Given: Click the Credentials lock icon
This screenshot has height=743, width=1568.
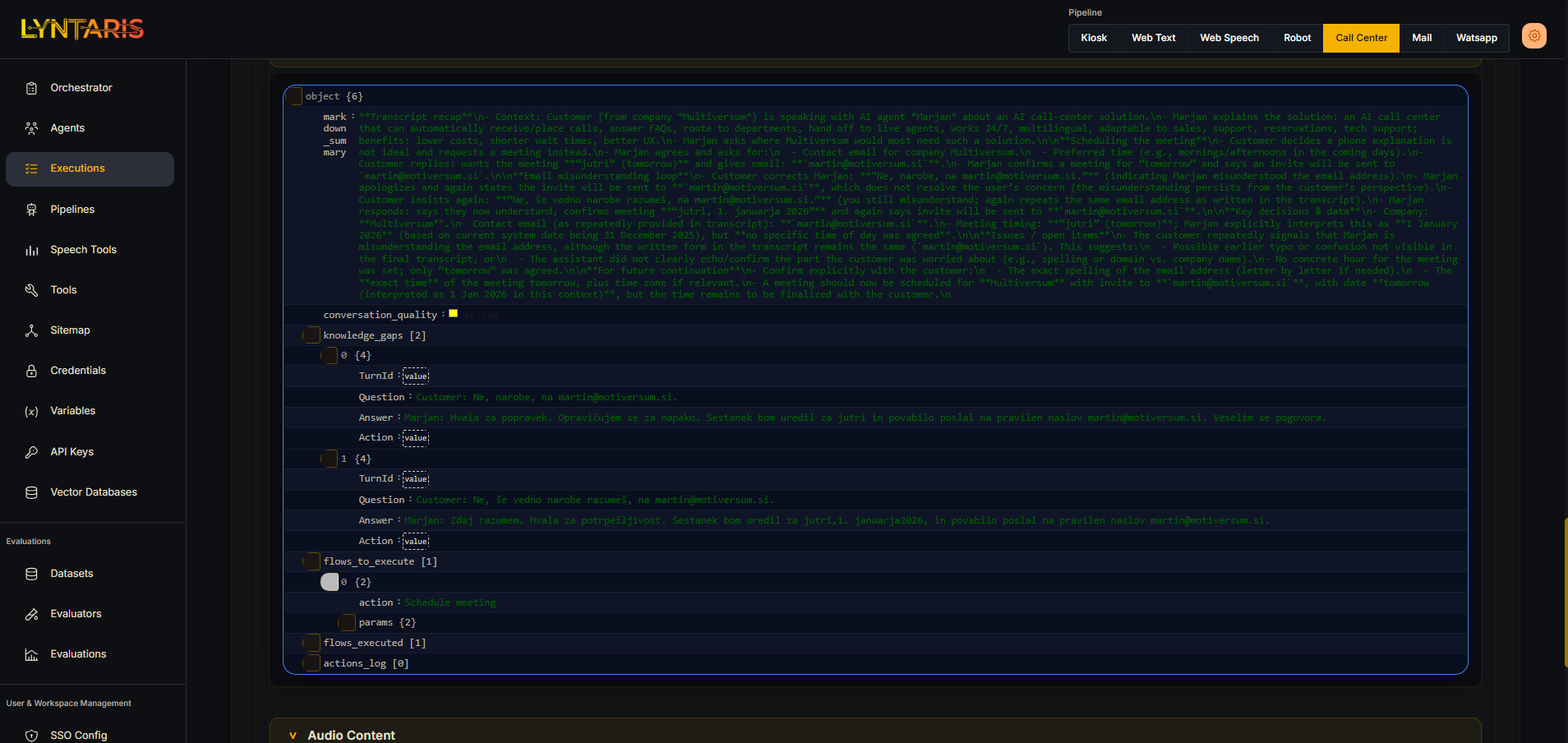Looking at the screenshot, I should [31, 371].
